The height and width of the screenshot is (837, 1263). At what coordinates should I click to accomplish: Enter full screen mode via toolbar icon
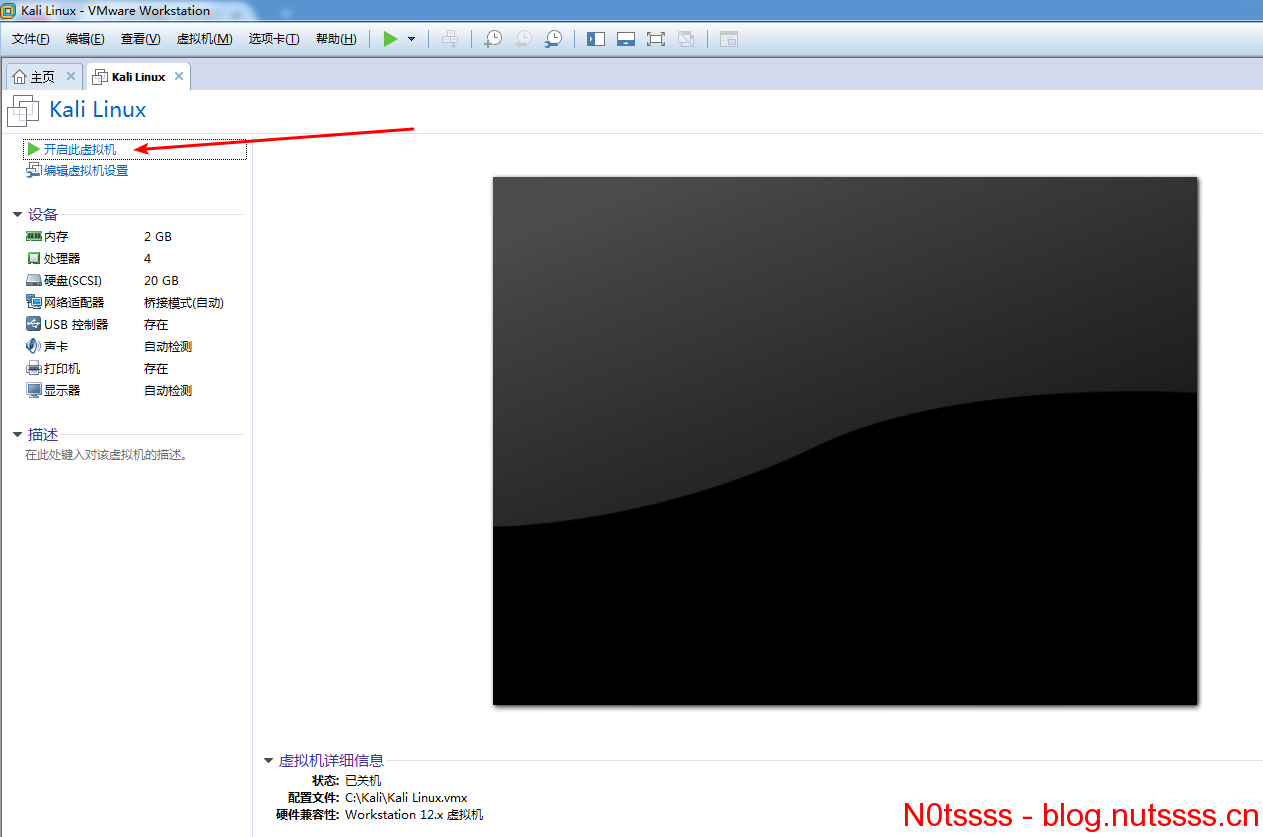pyautogui.click(x=656, y=39)
